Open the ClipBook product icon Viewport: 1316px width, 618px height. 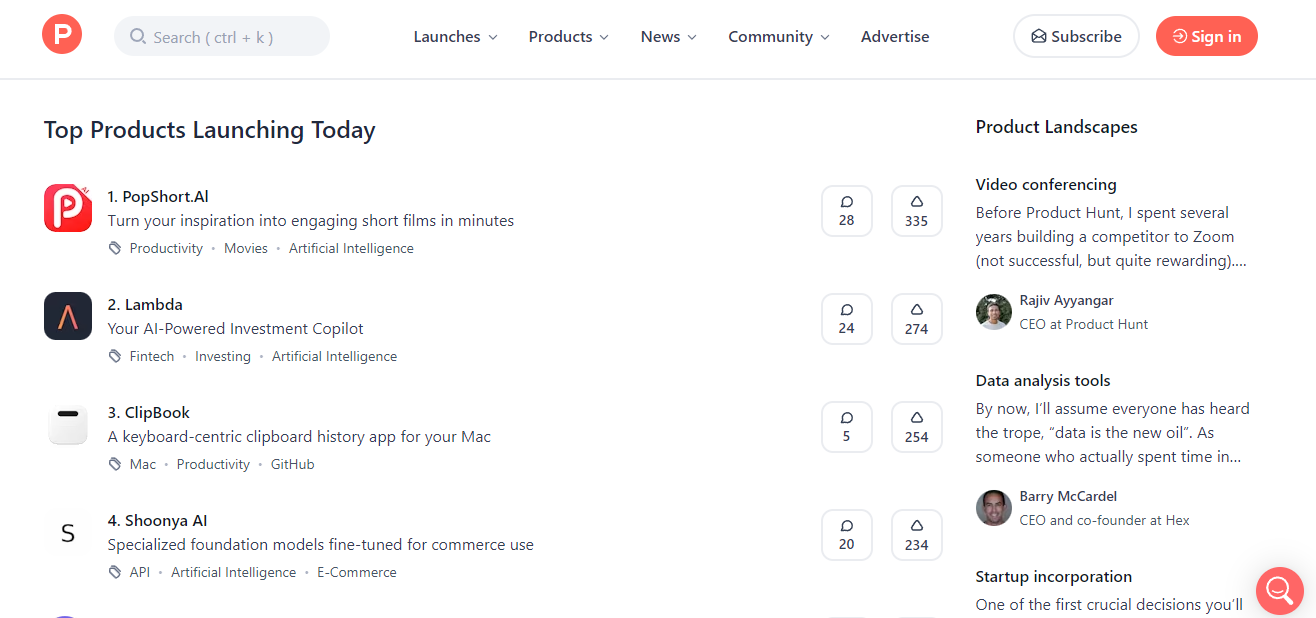tap(68, 424)
